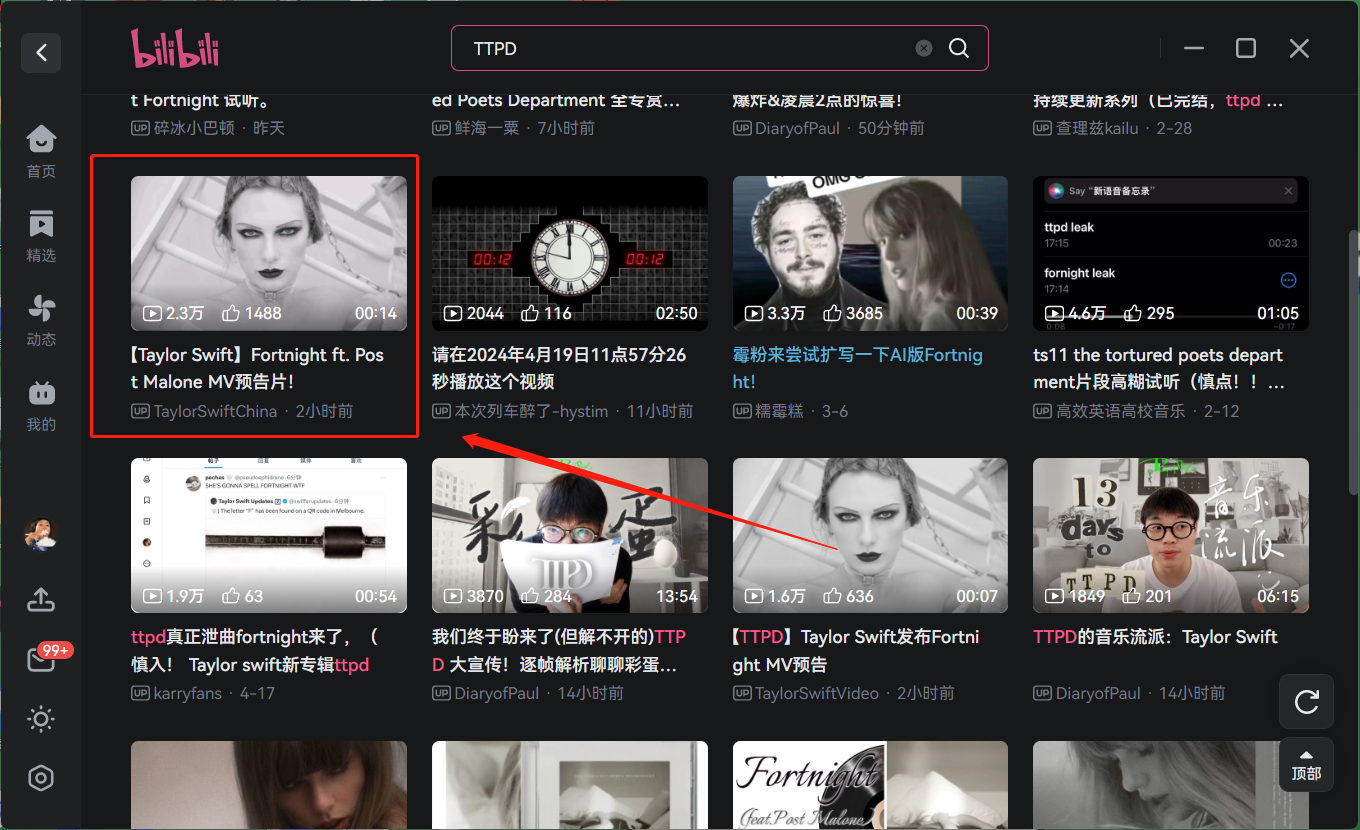Open title ts11 the tortured poets department片段高糊试听
1360x830 pixels.
[1159, 368]
